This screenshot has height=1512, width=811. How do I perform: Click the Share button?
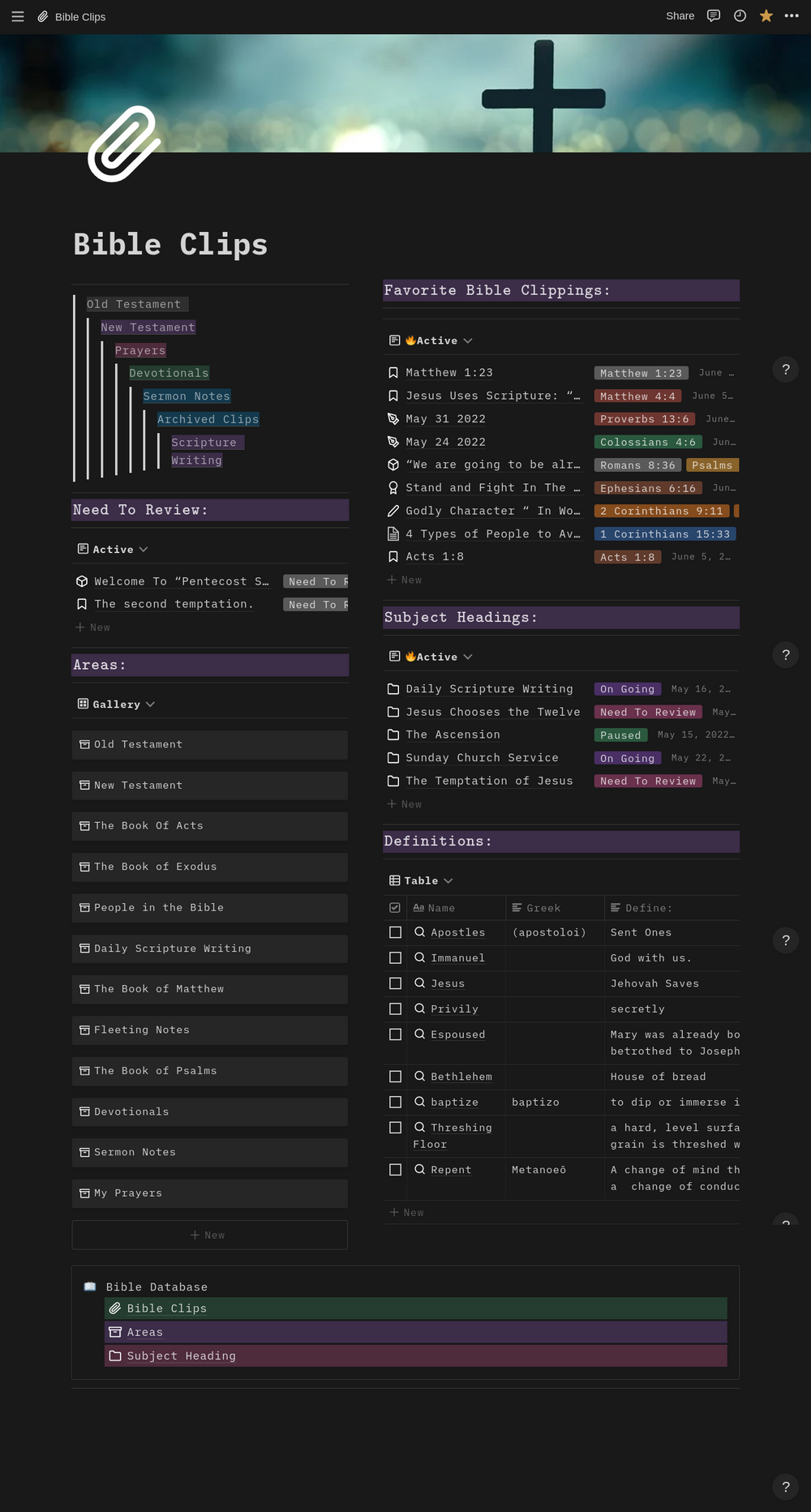(680, 16)
